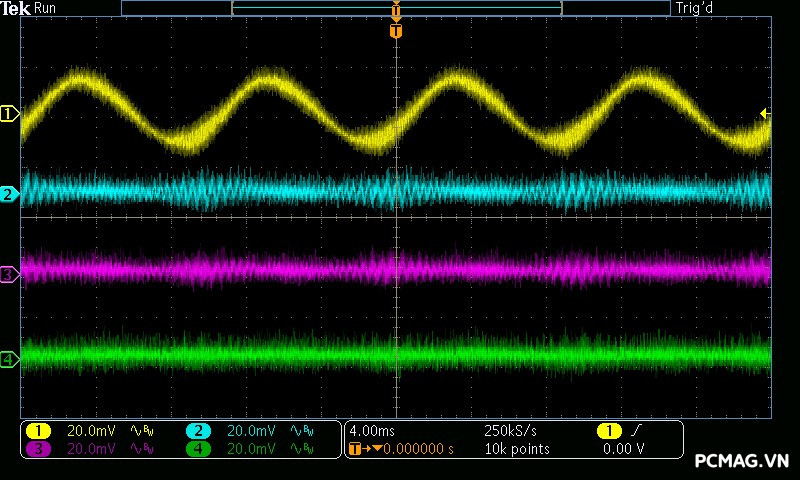The height and width of the screenshot is (480, 800).
Task: Click channel 1 yellow ground marker
Action: coord(10,114)
